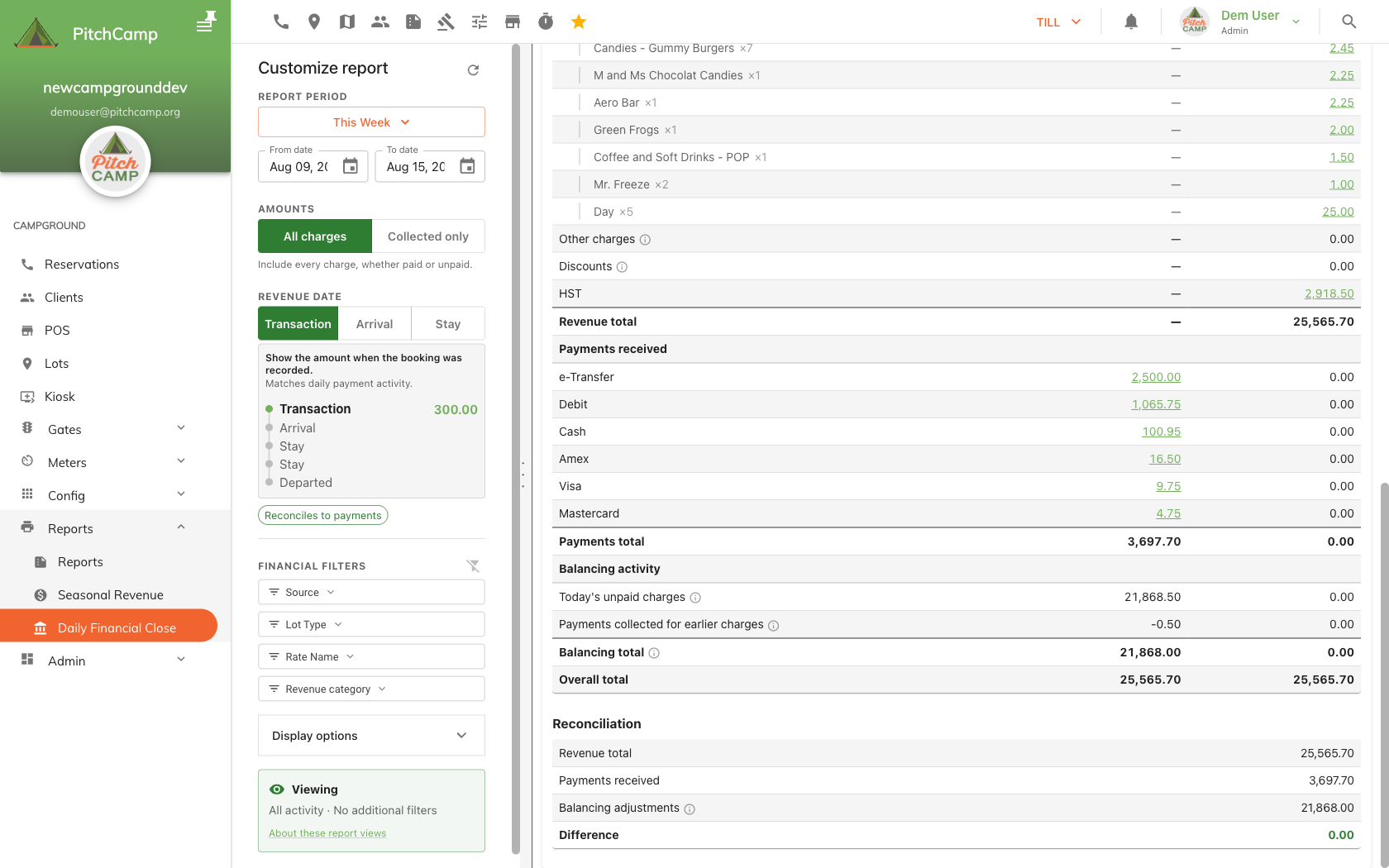Click the storefront icon in top toolbar
This screenshot has height=868, width=1389.
[513, 21]
